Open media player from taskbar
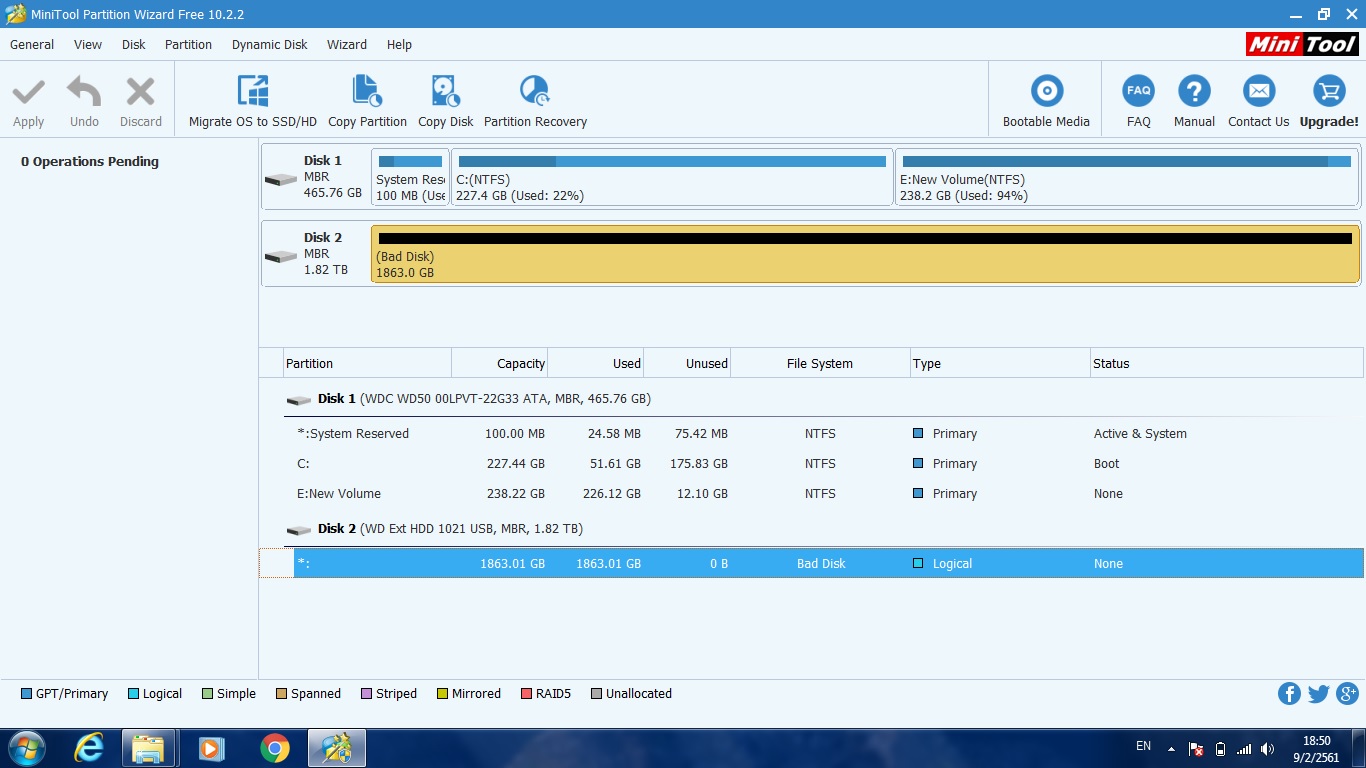This screenshot has width=1366, height=768. tap(211, 748)
